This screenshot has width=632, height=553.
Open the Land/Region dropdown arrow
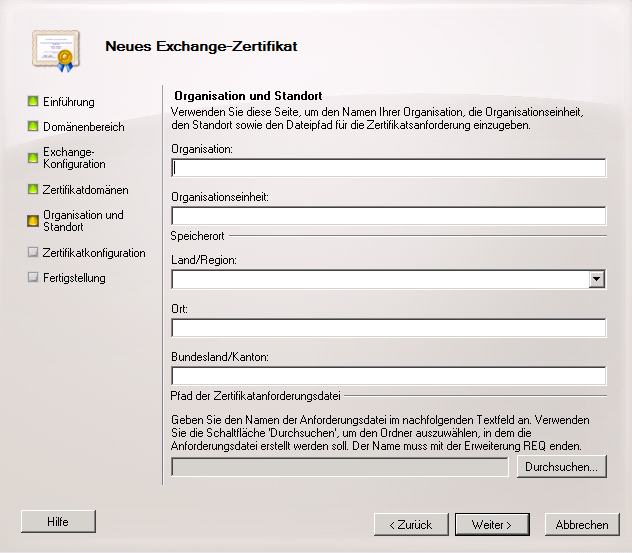pyautogui.click(x=597, y=280)
